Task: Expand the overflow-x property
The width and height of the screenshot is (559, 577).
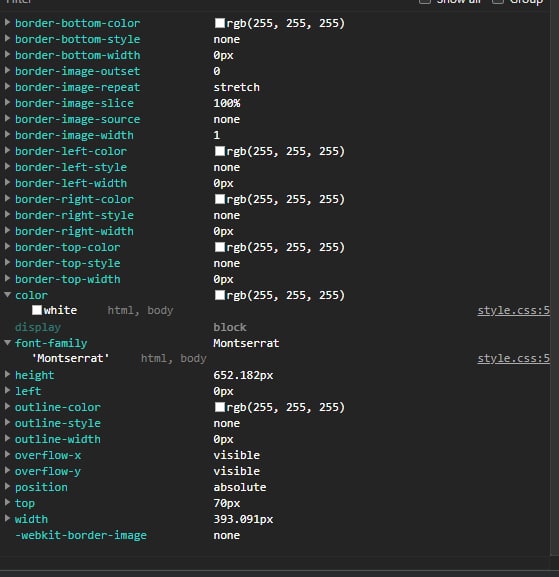Action: (x=7, y=454)
